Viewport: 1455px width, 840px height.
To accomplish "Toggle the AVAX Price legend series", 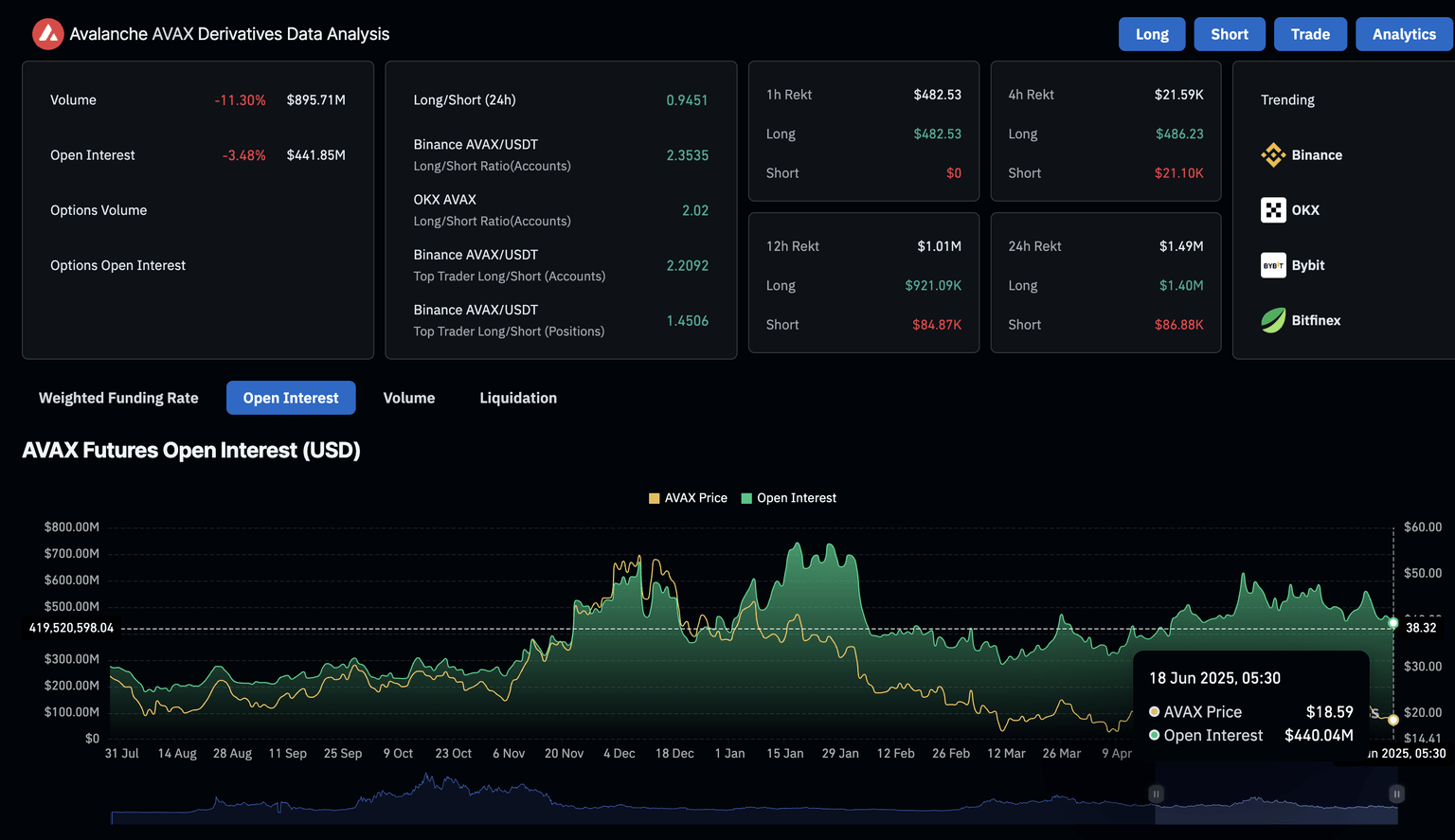I will [695, 498].
